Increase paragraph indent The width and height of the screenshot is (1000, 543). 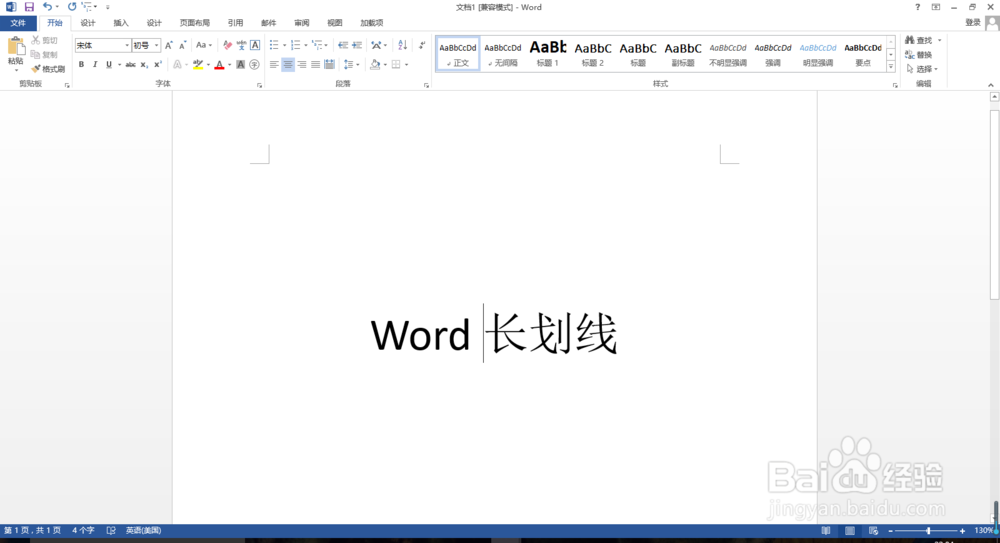pyautogui.click(x=357, y=45)
